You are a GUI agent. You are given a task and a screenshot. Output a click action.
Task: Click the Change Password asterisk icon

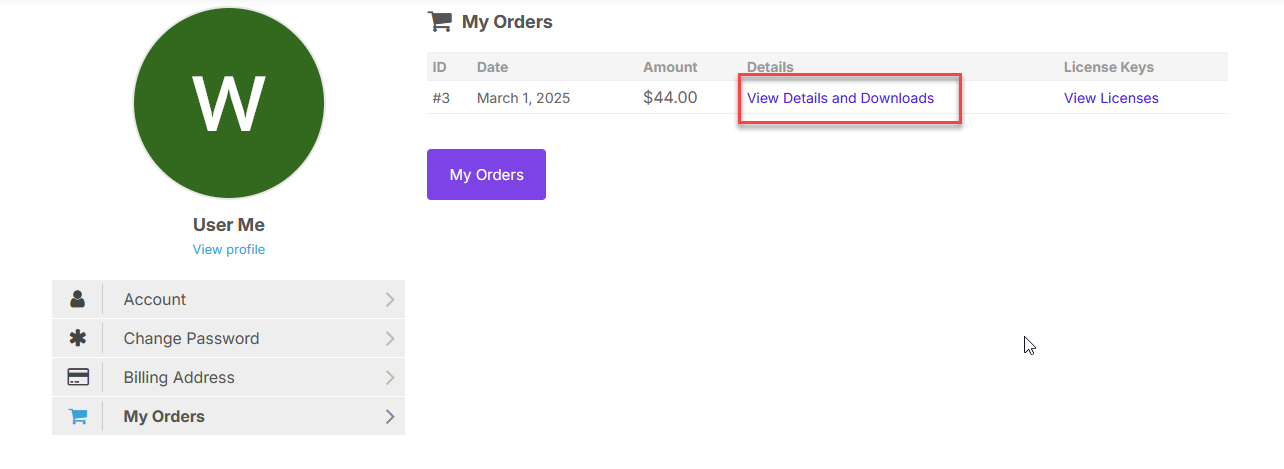(x=78, y=338)
